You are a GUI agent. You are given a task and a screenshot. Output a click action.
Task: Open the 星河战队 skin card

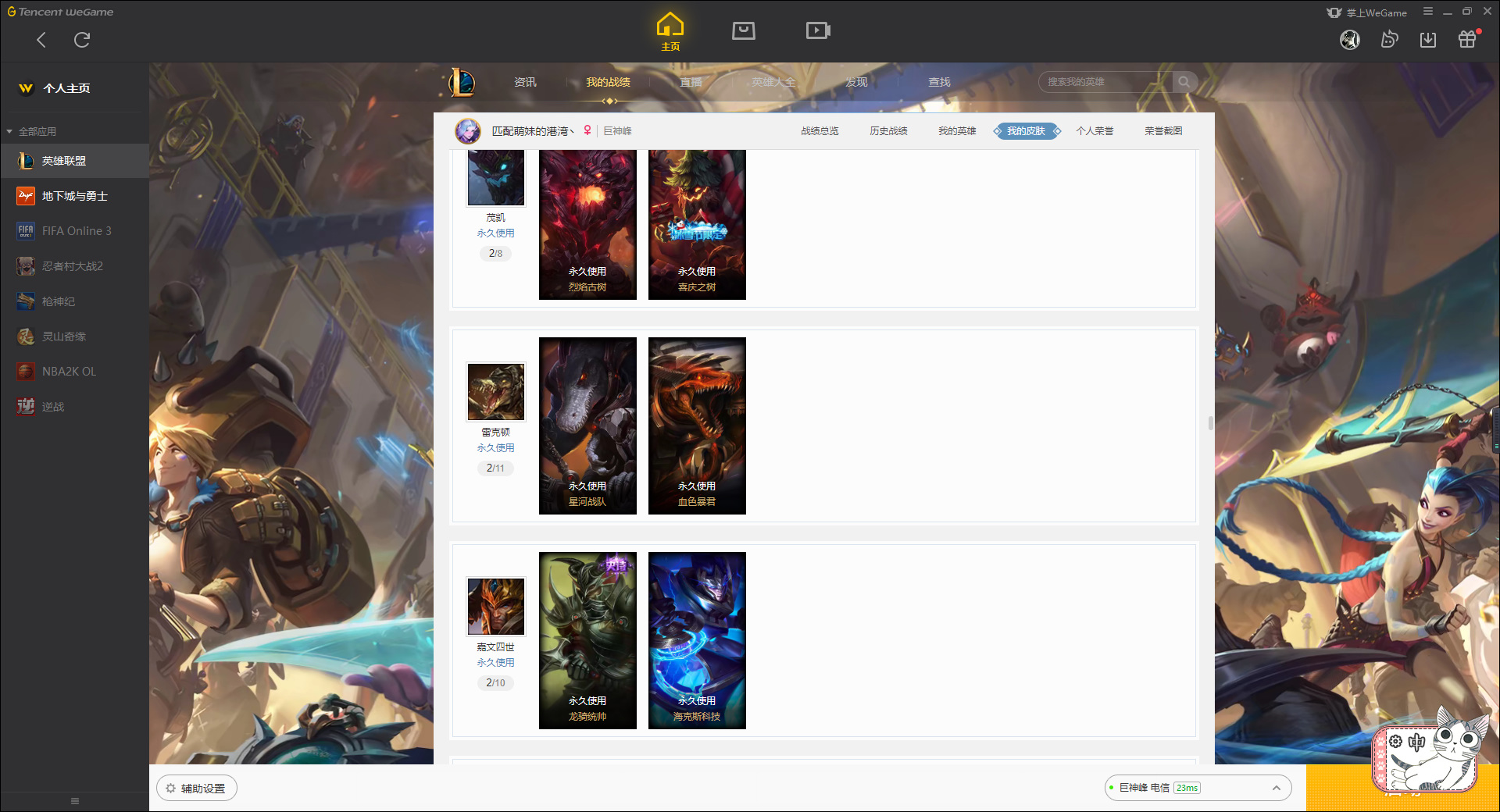pyautogui.click(x=587, y=426)
